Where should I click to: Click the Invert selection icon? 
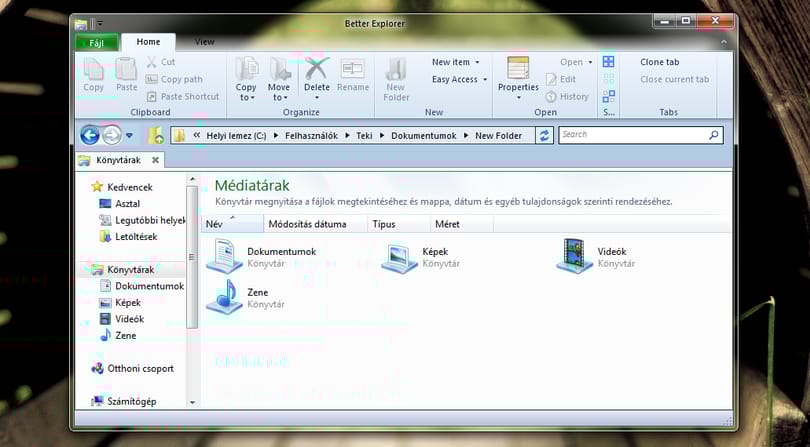[x=609, y=97]
